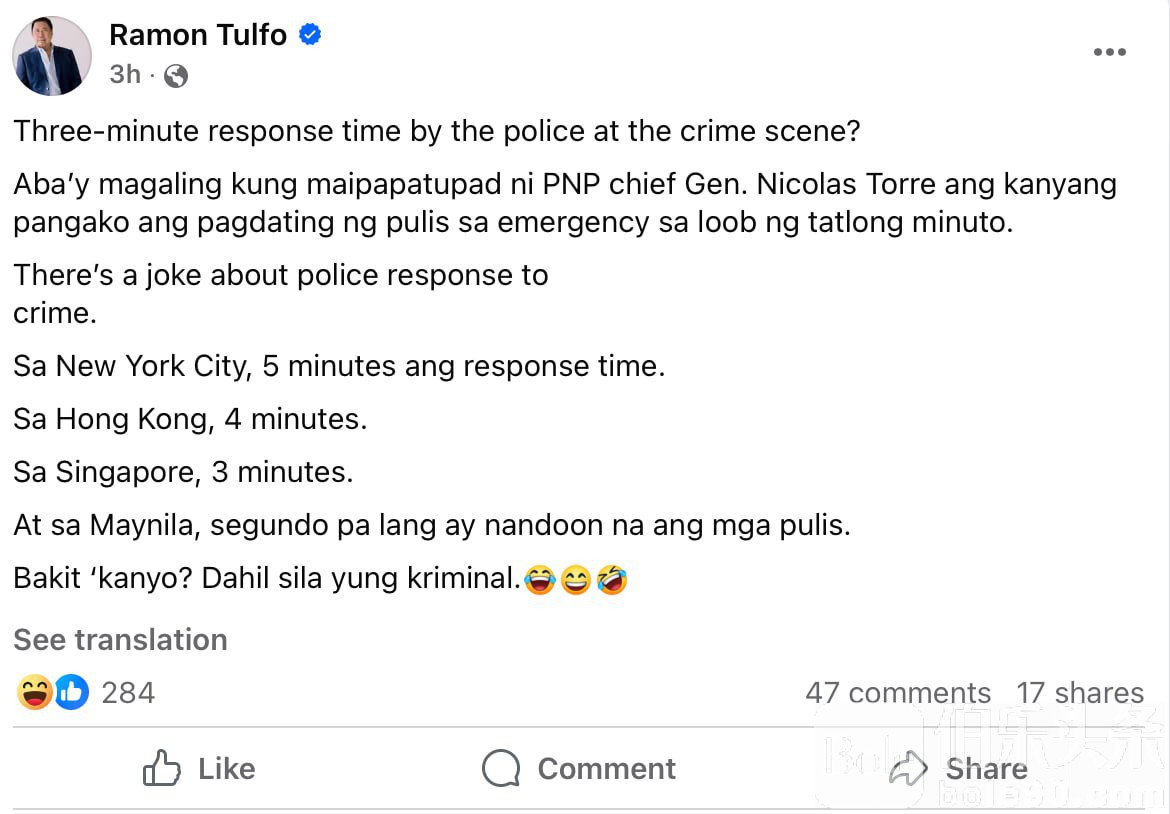Click the Share arrow icon

[x=908, y=769]
